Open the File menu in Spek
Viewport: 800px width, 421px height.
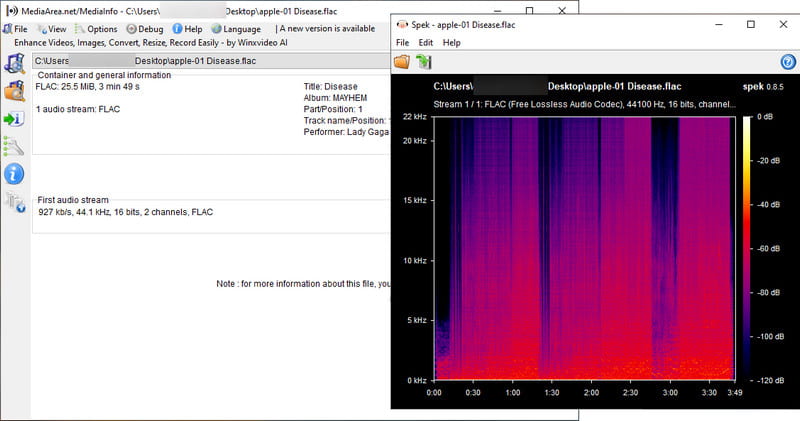point(403,43)
